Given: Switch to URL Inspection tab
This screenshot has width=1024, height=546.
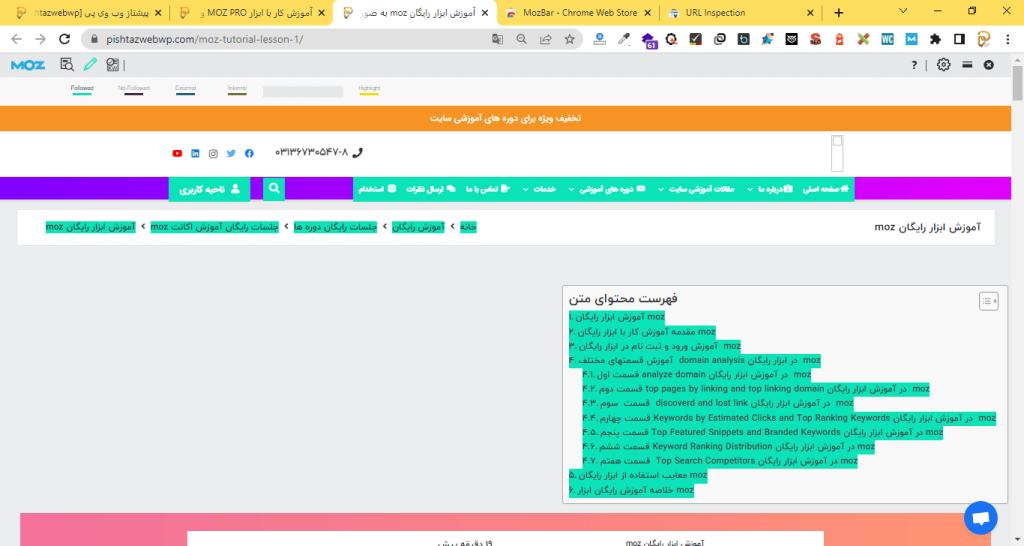Looking at the screenshot, I should click(741, 12).
